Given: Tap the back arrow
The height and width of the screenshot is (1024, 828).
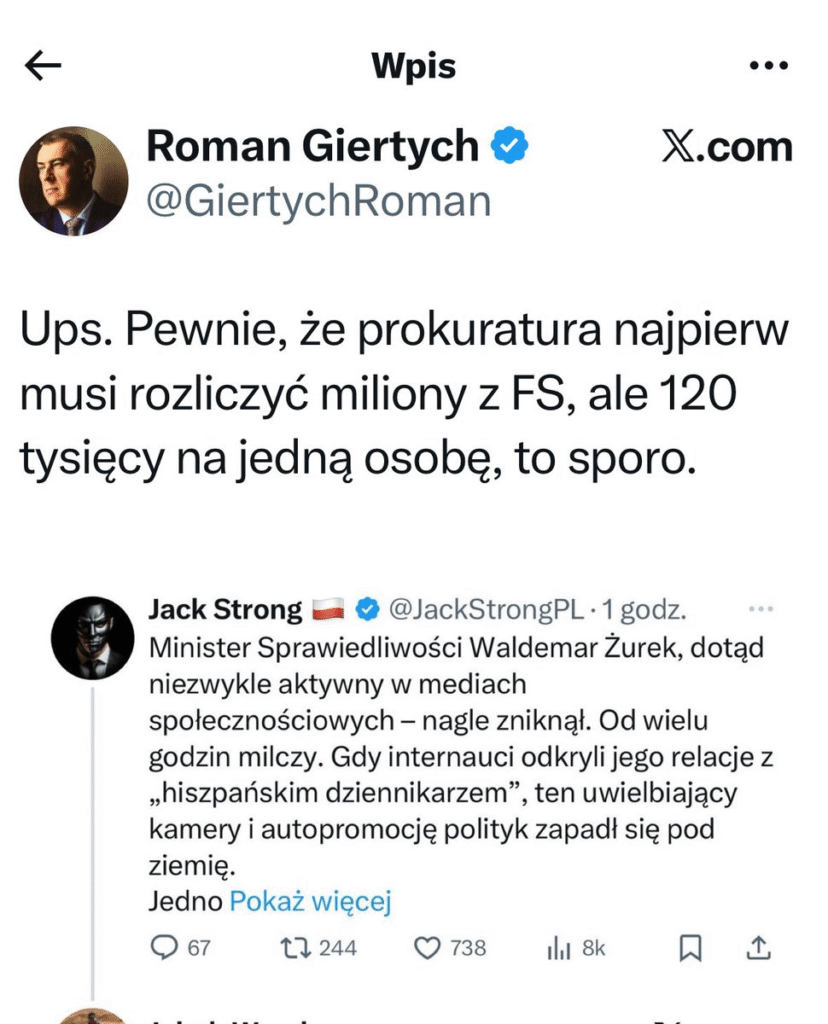Looking at the screenshot, I should pos(43,66).
